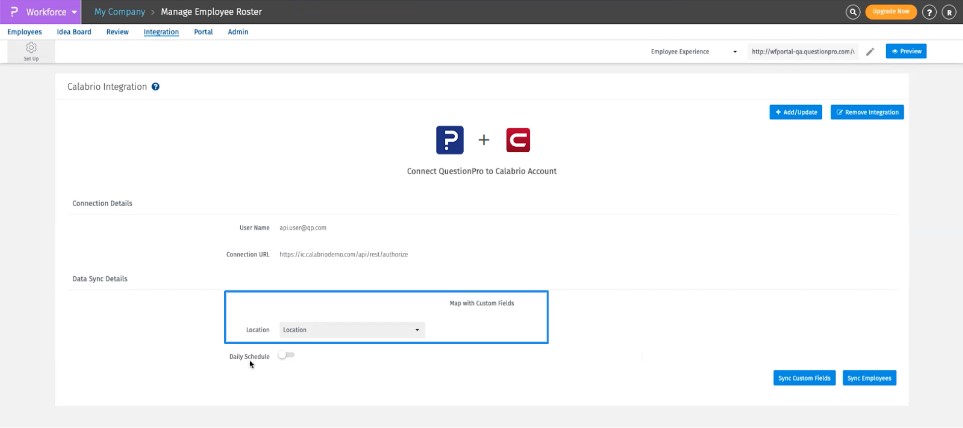
Task: Click the Upgrade Now button
Action: [891, 12]
